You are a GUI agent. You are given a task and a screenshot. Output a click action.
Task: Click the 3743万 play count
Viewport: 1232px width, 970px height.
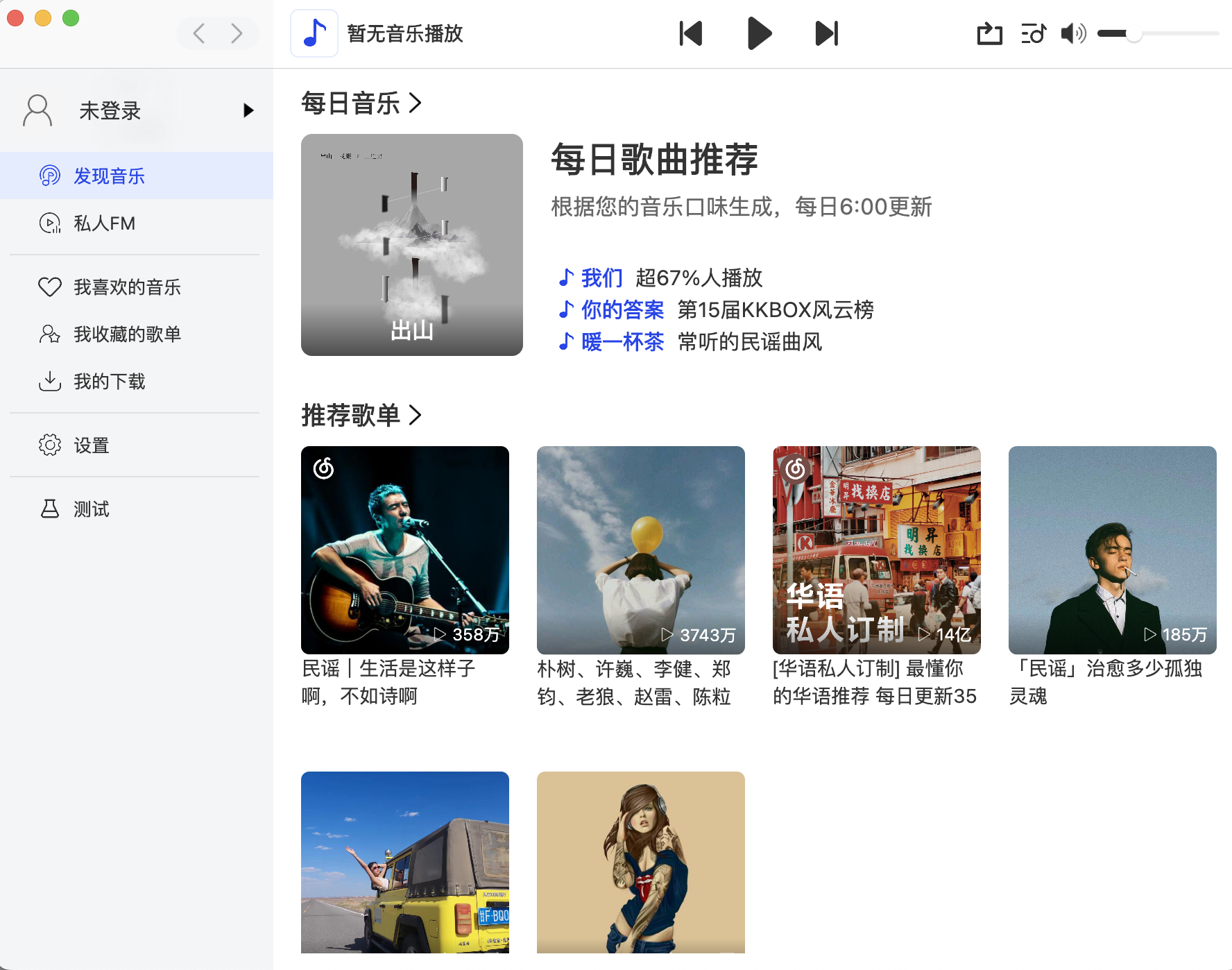(708, 635)
